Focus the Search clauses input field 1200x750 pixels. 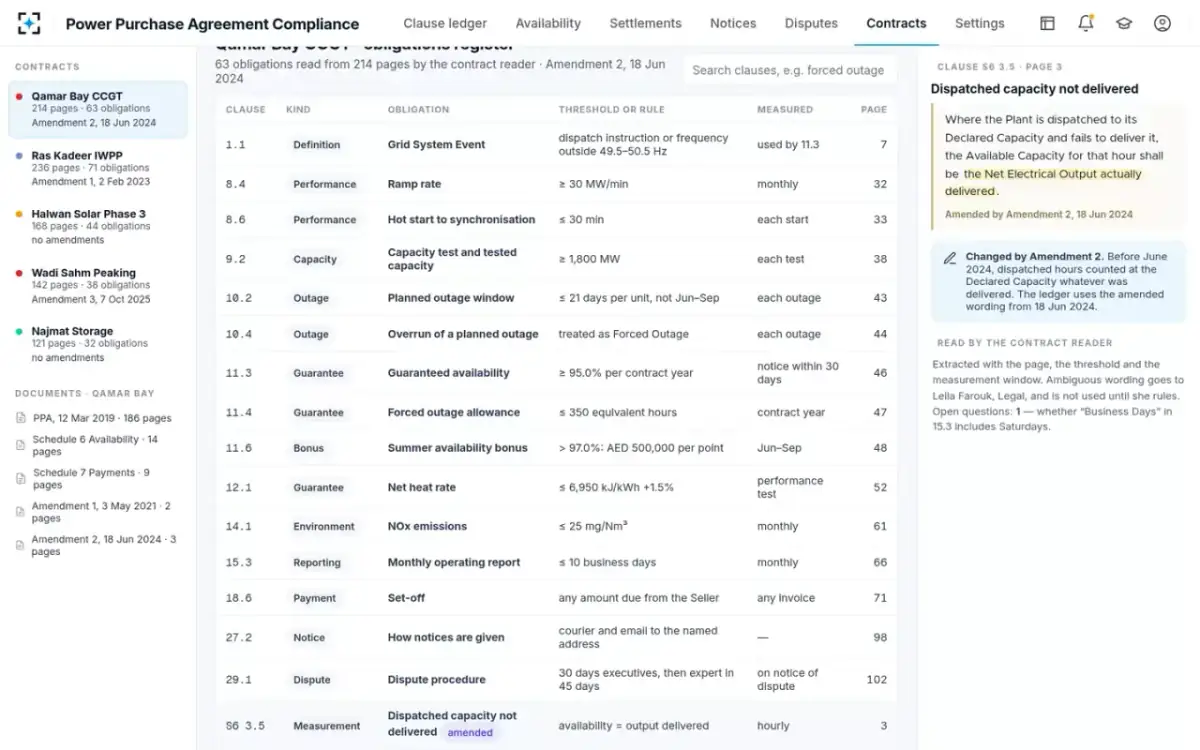[x=788, y=70]
